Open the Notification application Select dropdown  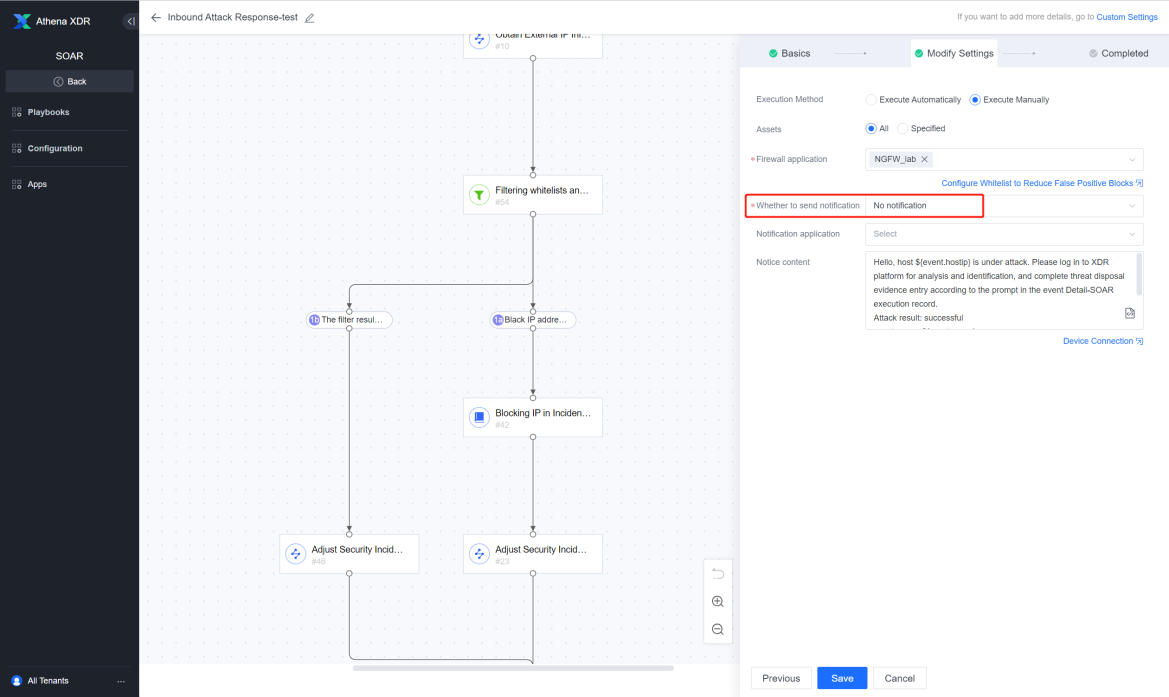[1003, 234]
